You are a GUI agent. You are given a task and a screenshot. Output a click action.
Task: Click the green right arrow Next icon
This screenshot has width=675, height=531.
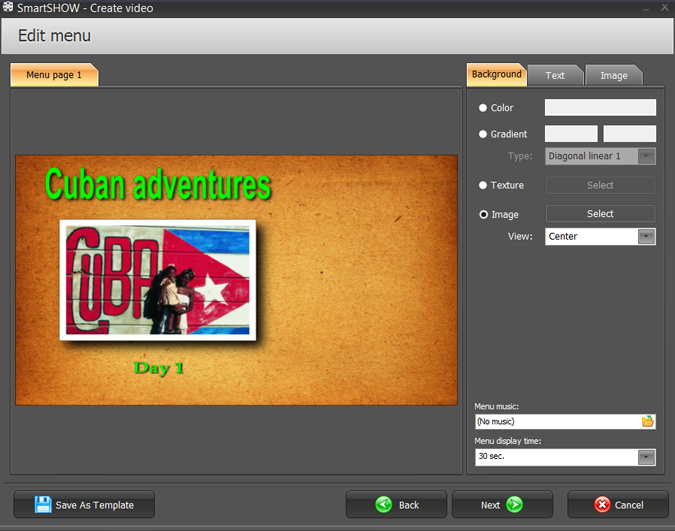(x=514, y=504)
